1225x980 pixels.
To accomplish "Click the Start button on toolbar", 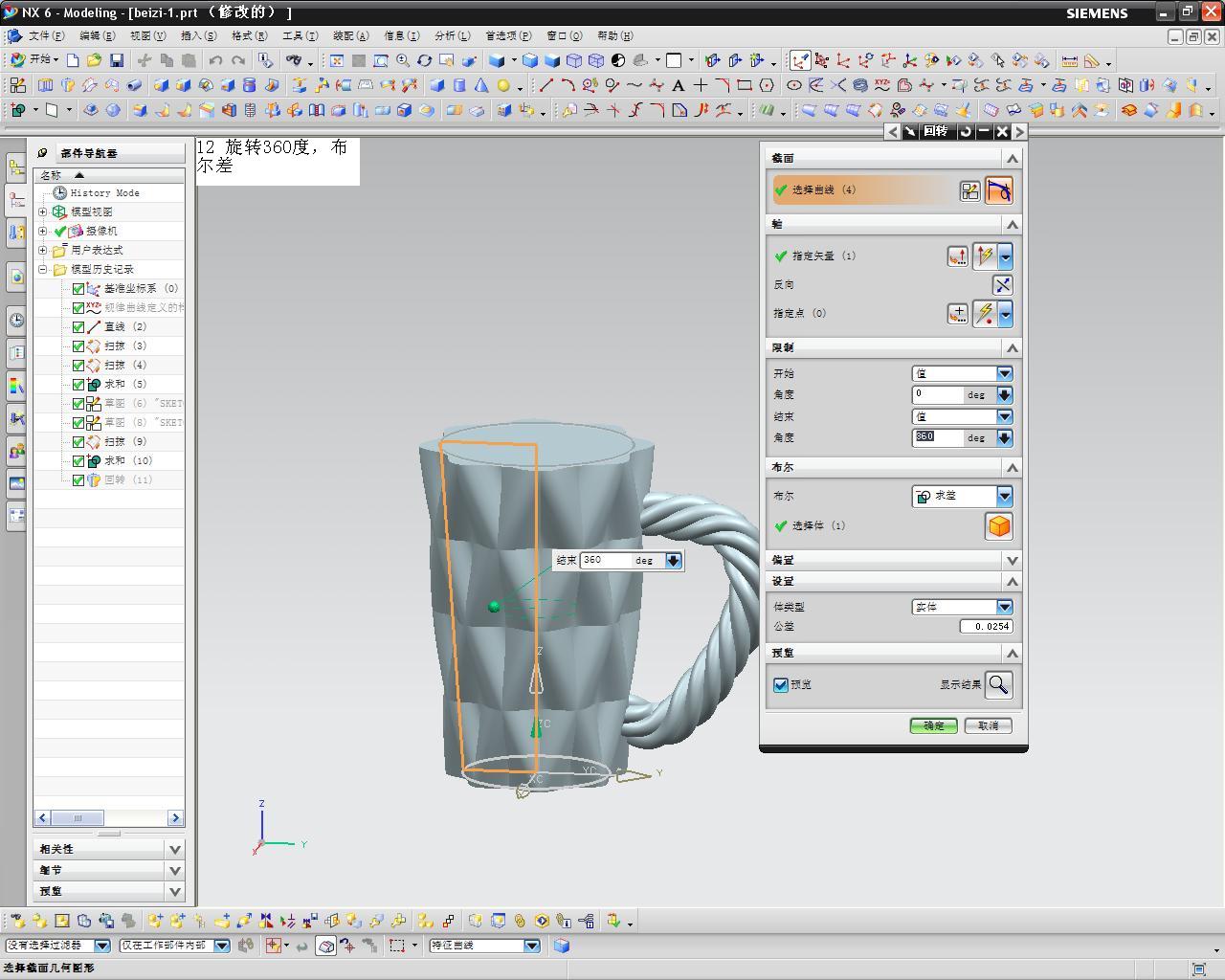I will [x=35, y=59].
